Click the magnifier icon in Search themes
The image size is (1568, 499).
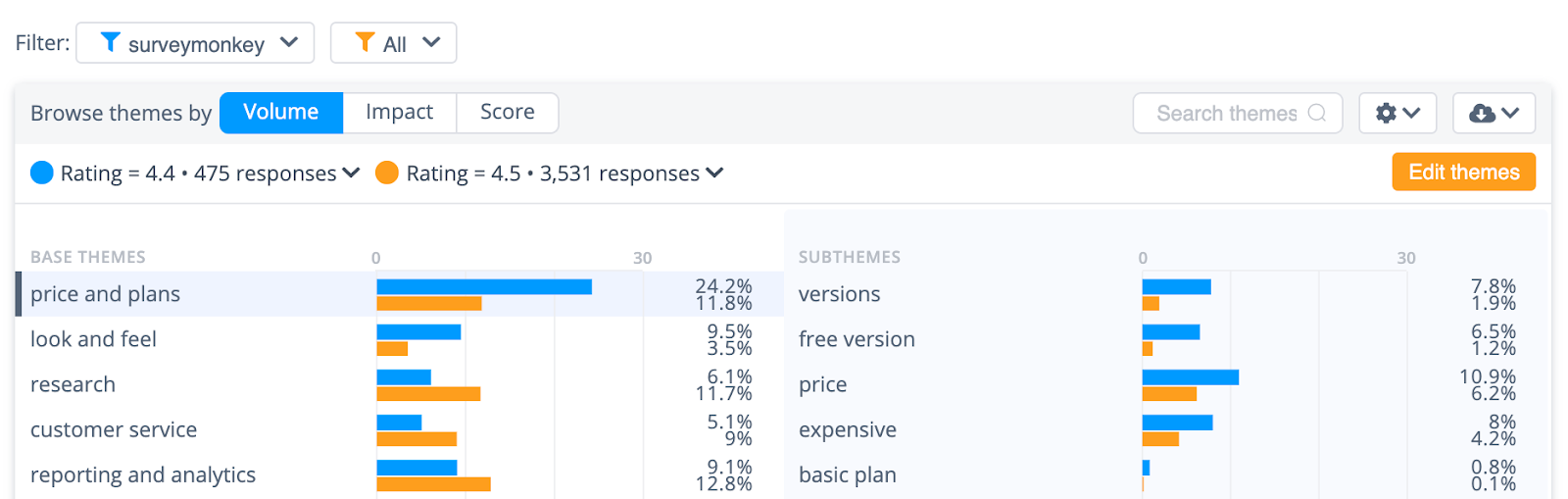pyautogui.click(x=1317, y=113)
